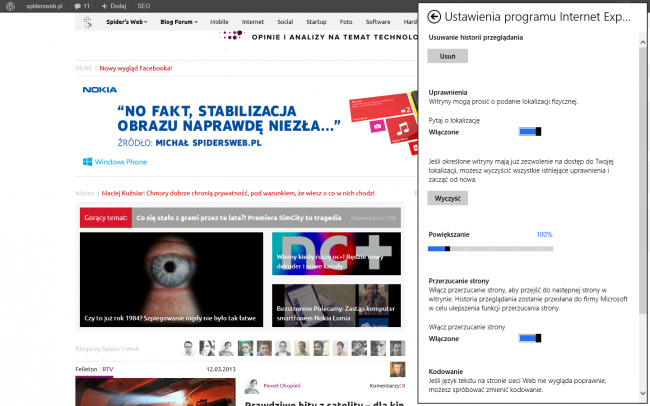Open comments bubble showing 11

(x=82, y=6)
